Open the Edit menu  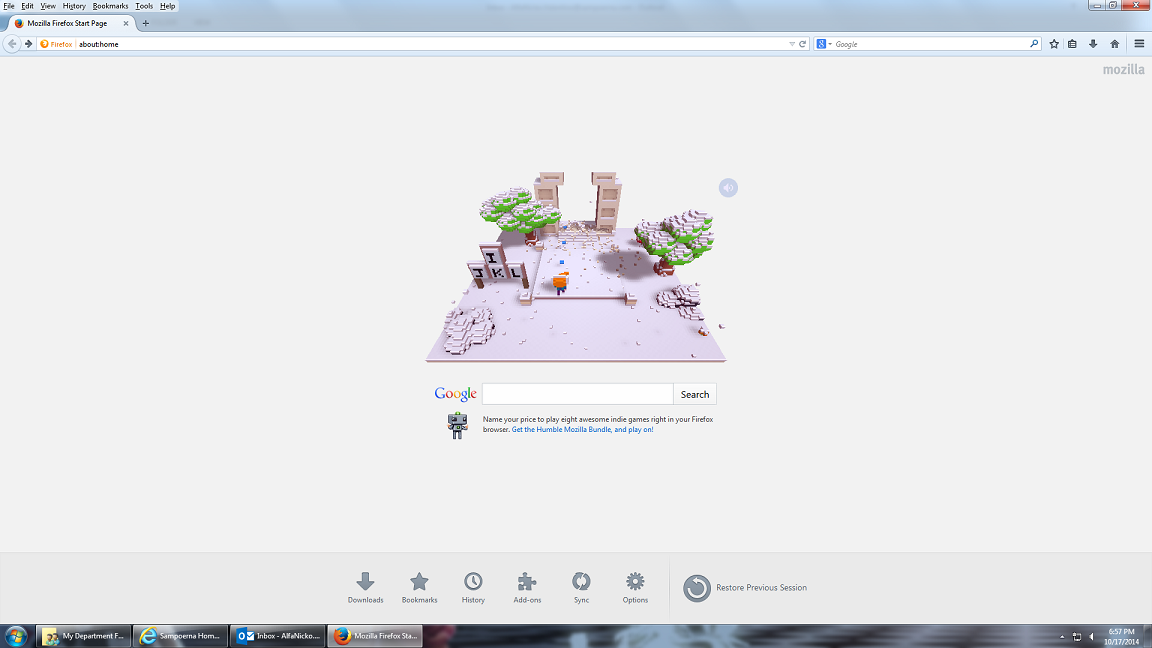(27, 6)
